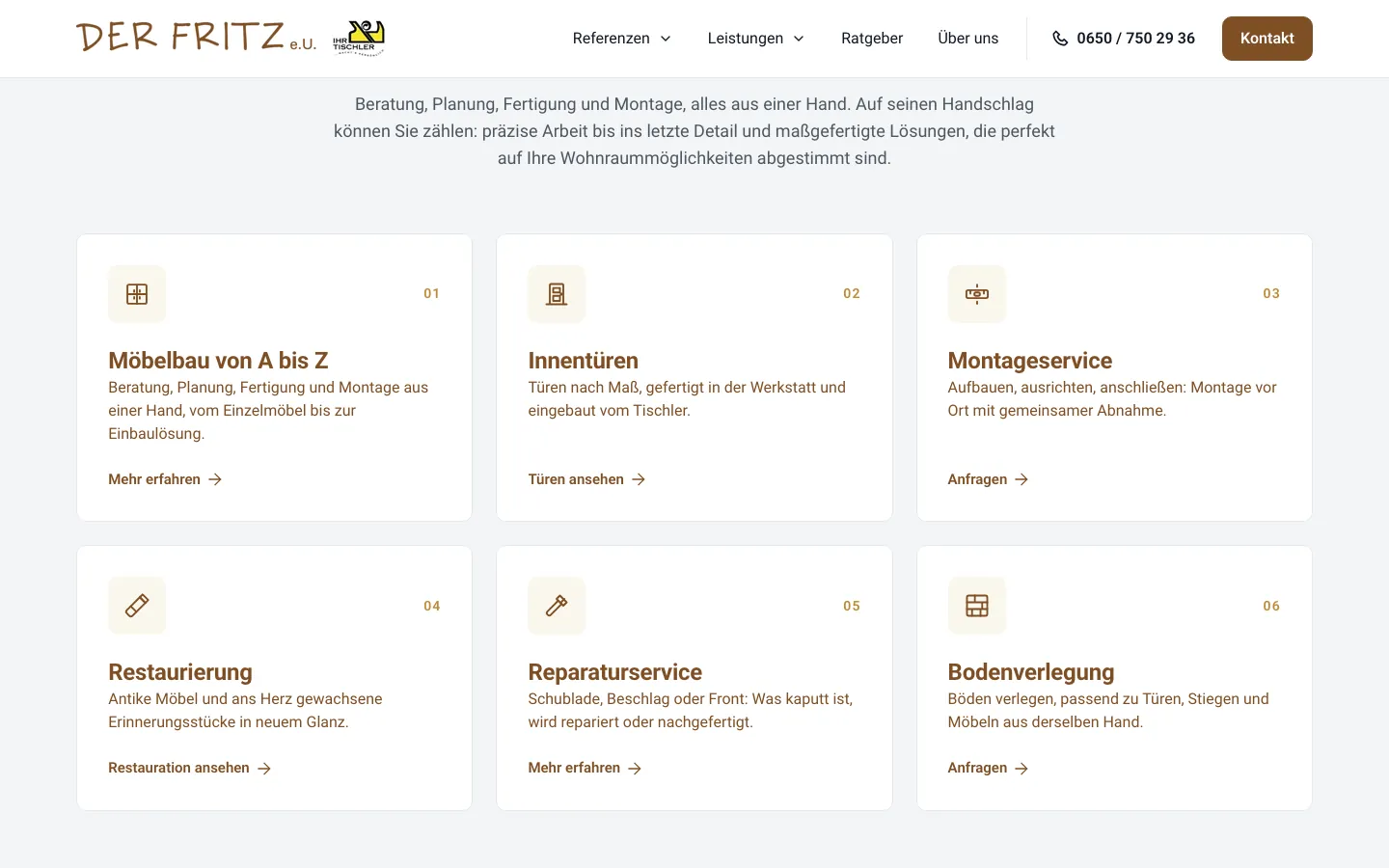Go to the Ratgeber page
This screenshot has width=1389, height=868.
tap(872, 39)
